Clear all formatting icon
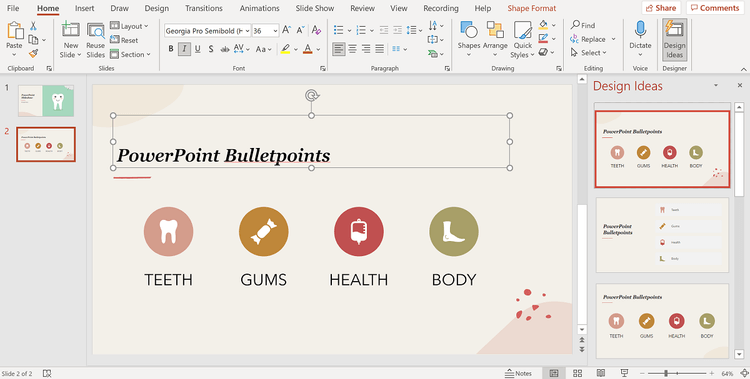Image resolution: width=750 pixels, height=379 pixels. pos(316,31)
